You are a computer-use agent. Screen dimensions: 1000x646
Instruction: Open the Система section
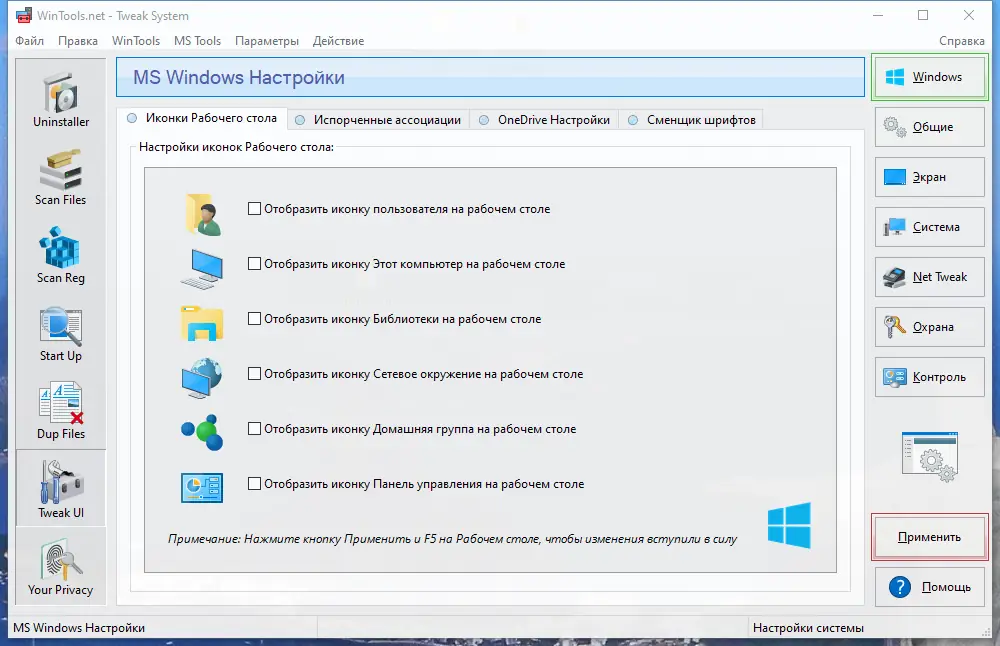[930, 227]
